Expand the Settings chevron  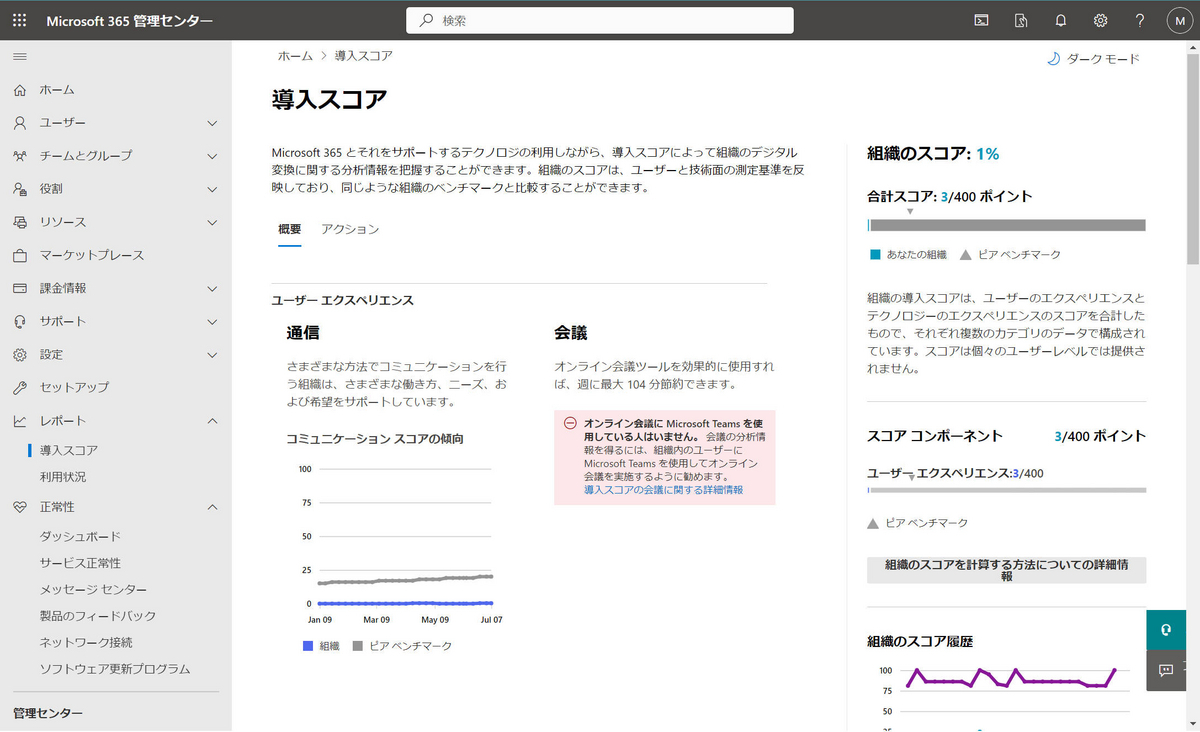tap(212, 355)
